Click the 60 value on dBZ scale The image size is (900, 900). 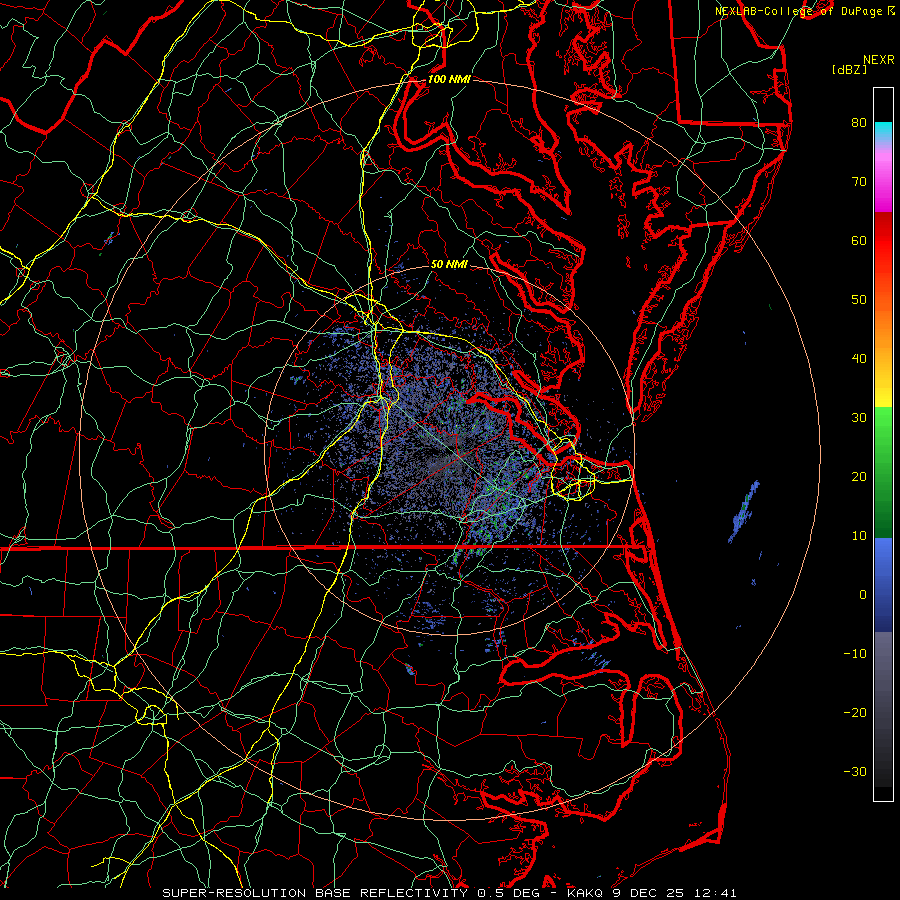(x=859, y=240)
